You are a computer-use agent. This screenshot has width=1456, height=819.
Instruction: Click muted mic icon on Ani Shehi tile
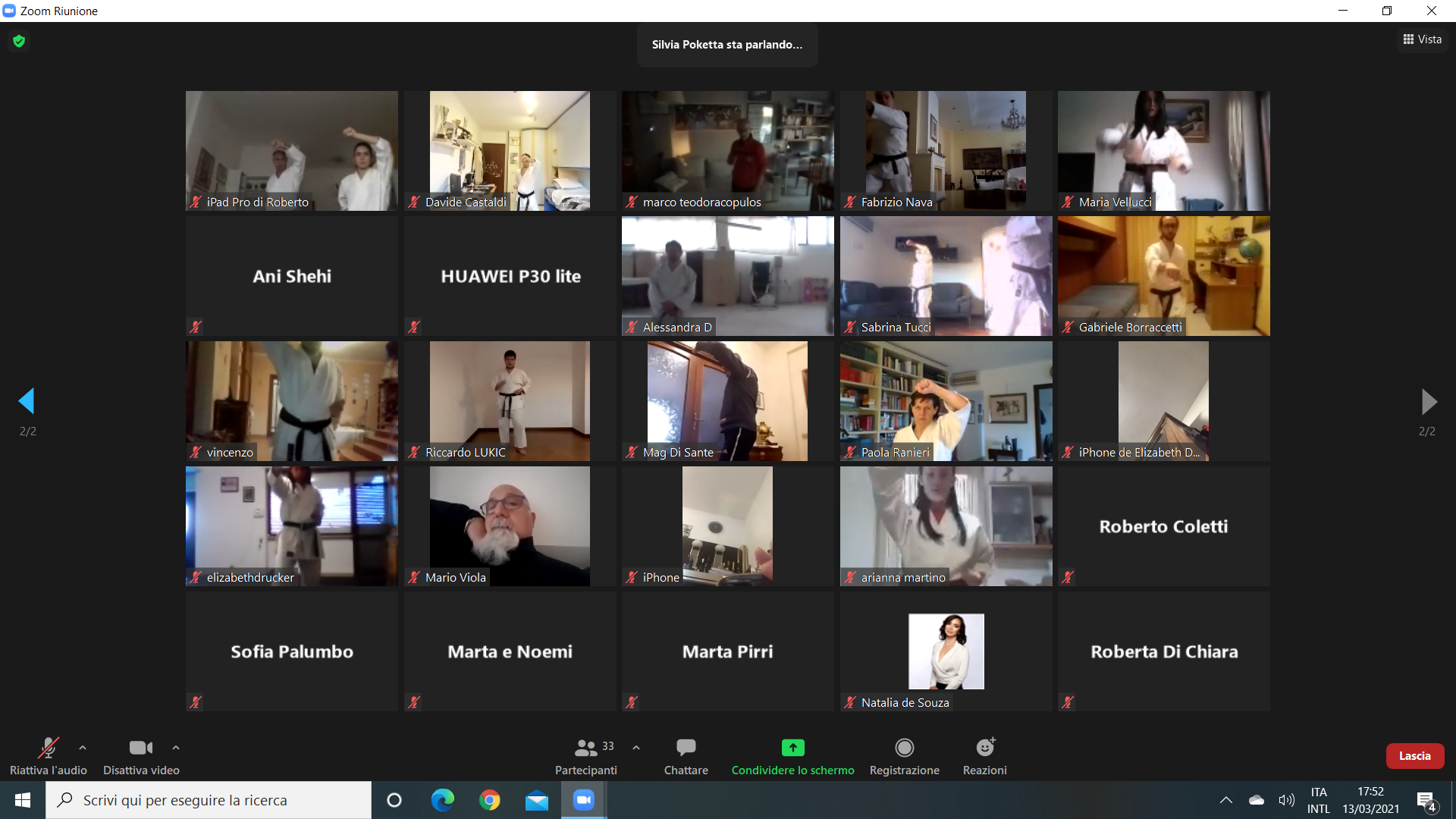[x=196, y=327]
